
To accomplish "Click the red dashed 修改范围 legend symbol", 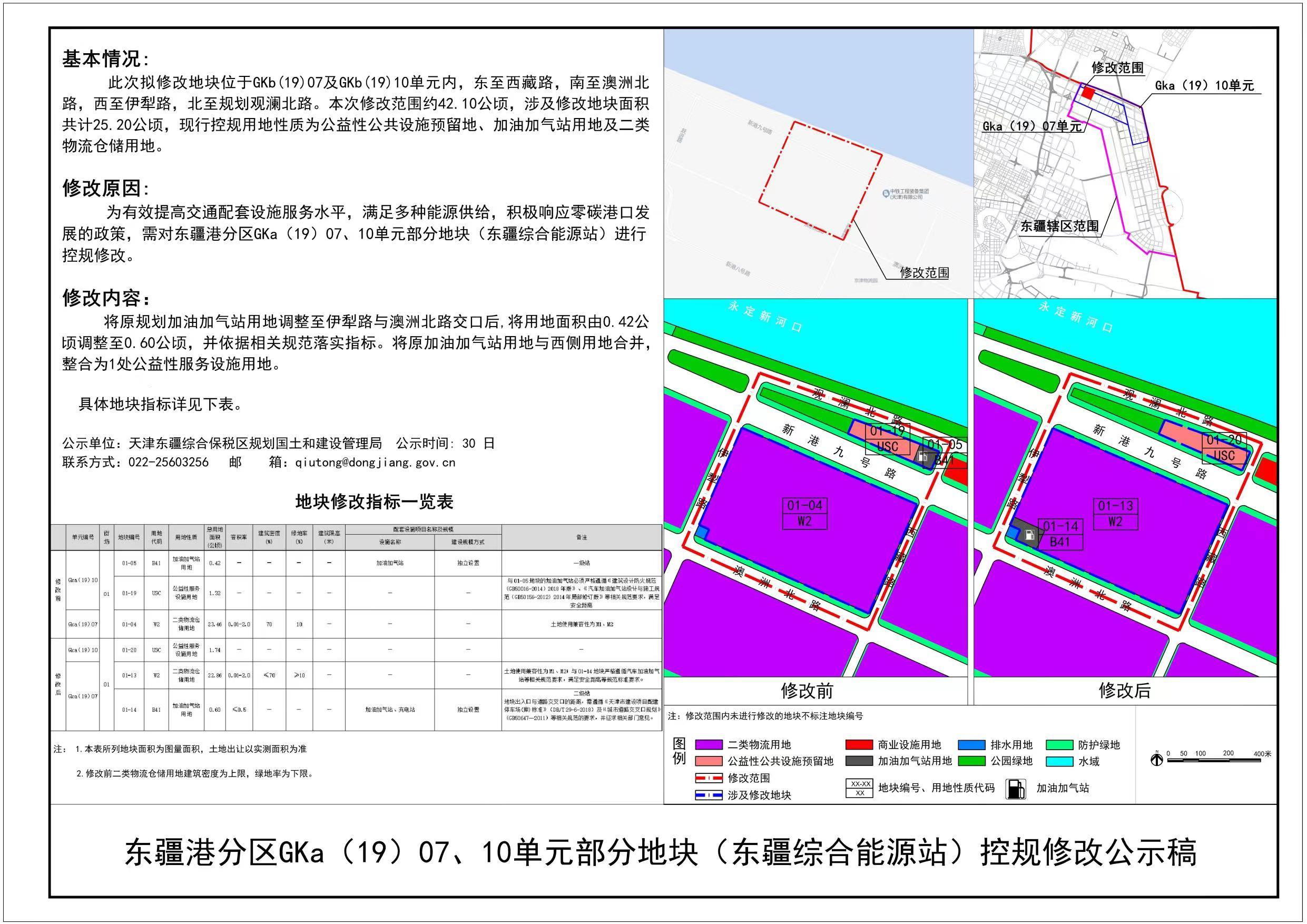I will pos(709,778).
